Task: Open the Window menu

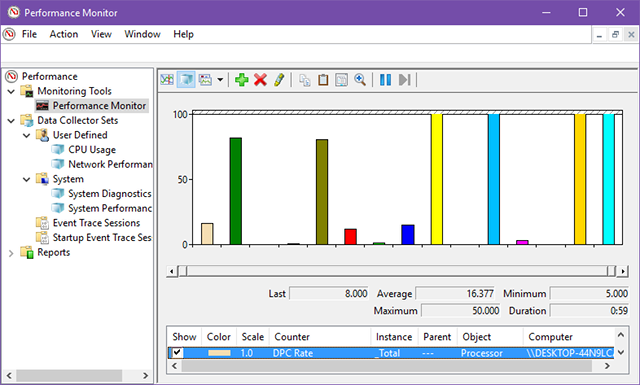Action: (142, 34)
